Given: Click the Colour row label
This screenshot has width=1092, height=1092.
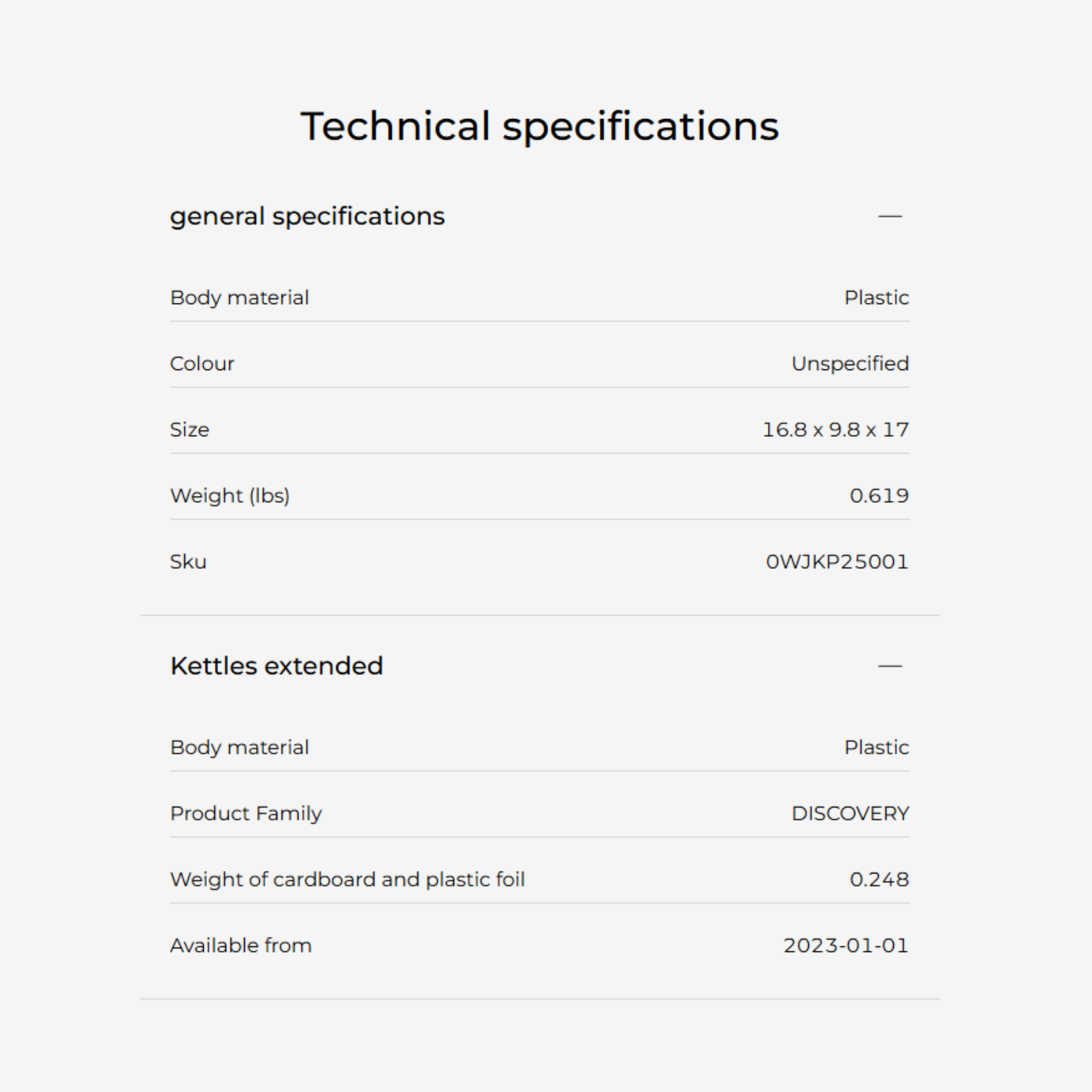Looking at the screenshot, I should pyautogui.click(x=202, y=364).
